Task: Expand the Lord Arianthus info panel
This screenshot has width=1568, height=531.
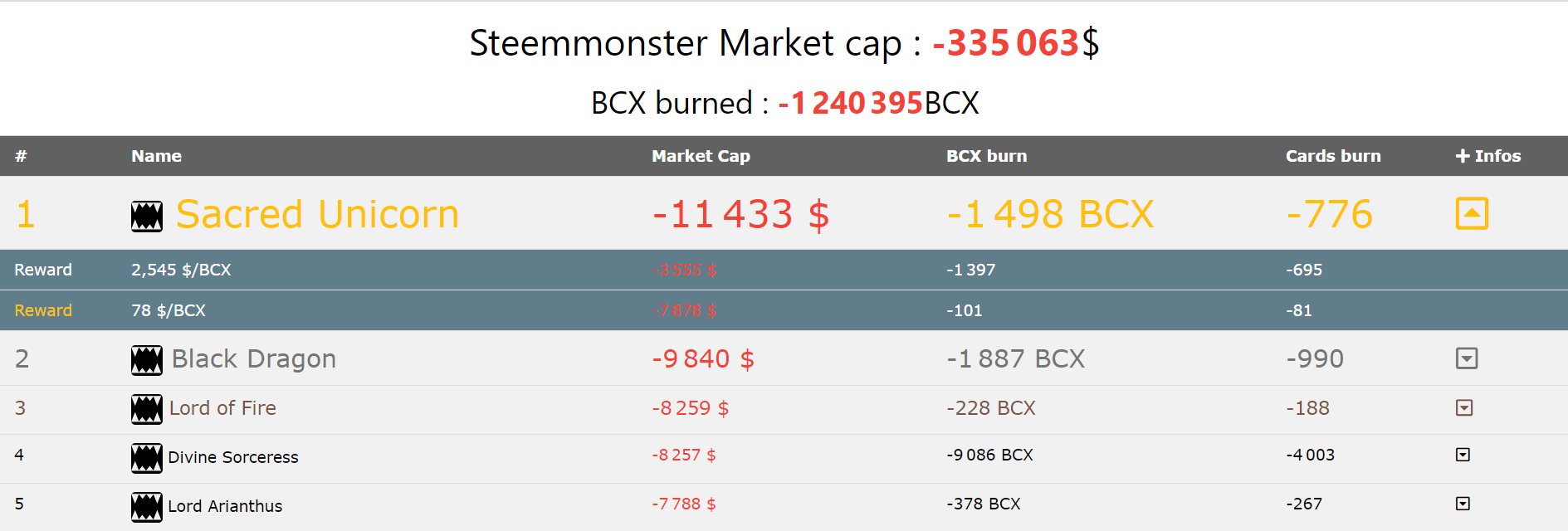Action: (x=1464, y=503)
